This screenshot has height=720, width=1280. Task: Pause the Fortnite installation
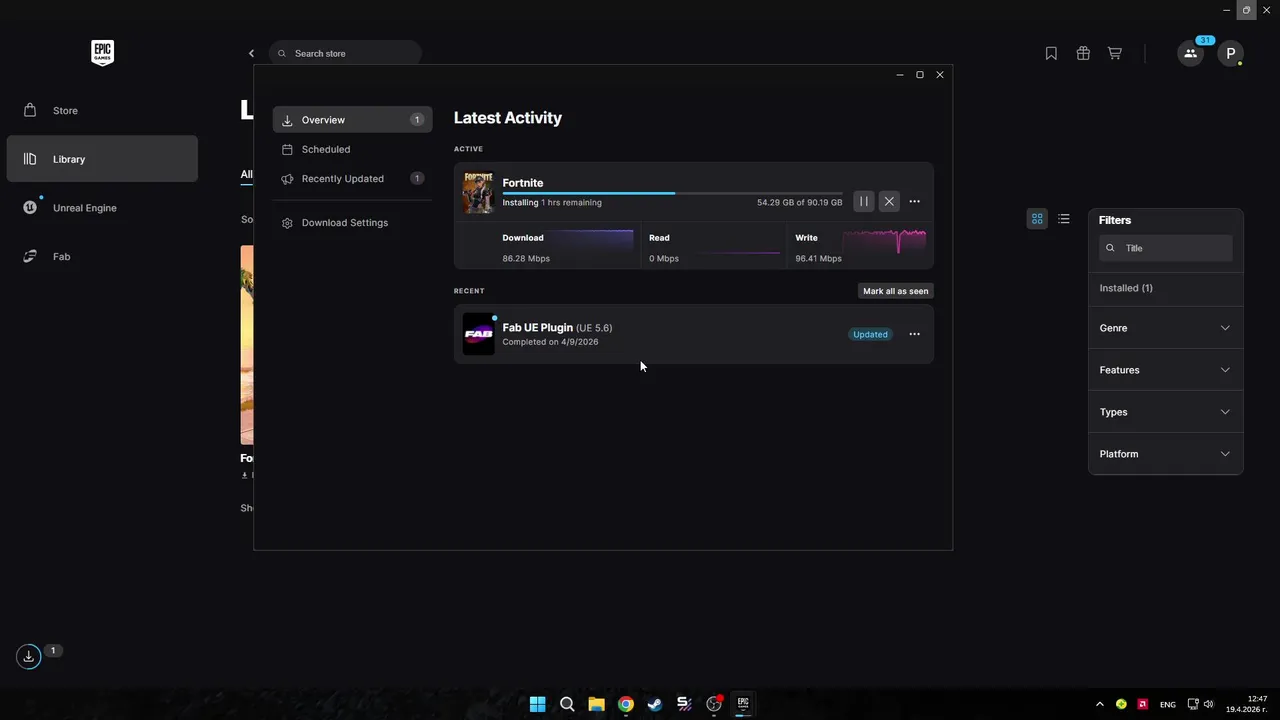pyautogui.click(x=864, y=201)
